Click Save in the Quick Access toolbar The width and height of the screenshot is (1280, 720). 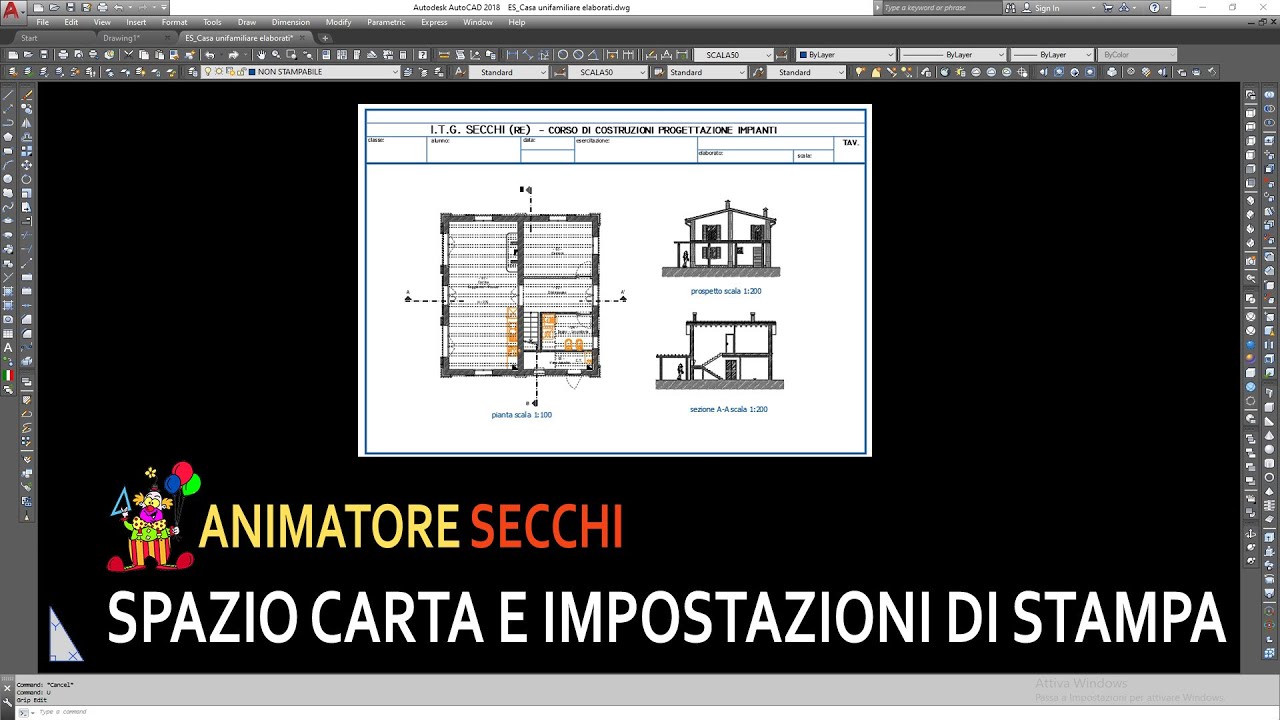(70, 7)
